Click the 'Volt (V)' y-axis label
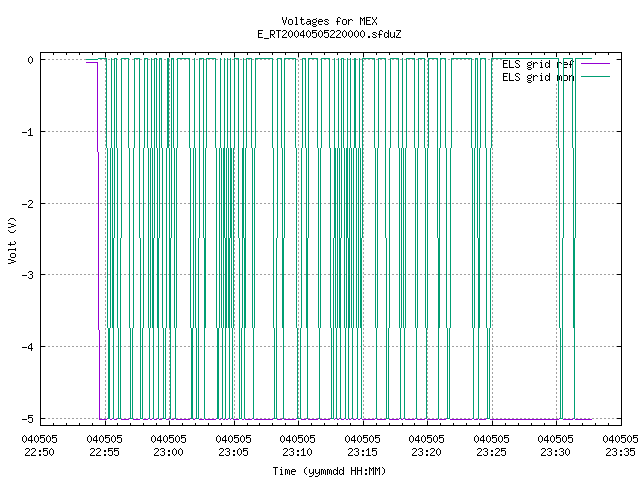The width and height of the screenshot is (640, 480). click(12, 240)
